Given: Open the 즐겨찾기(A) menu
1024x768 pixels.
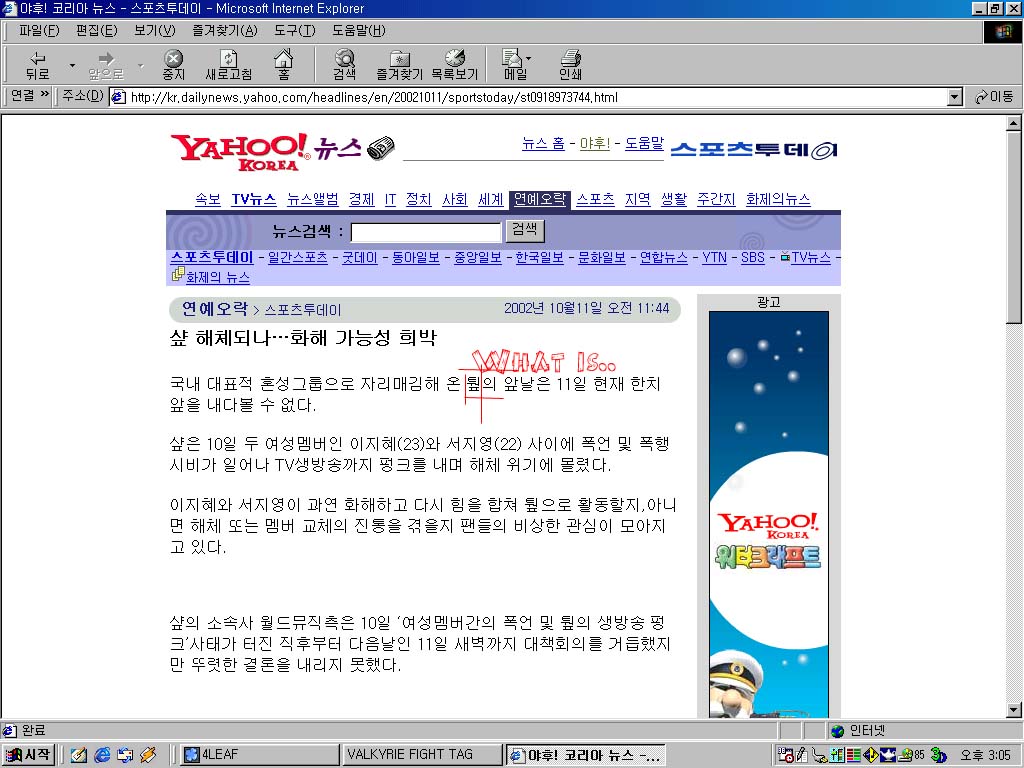Looking at the screenshot, I should pyautogui.click(x=225, y=31).
